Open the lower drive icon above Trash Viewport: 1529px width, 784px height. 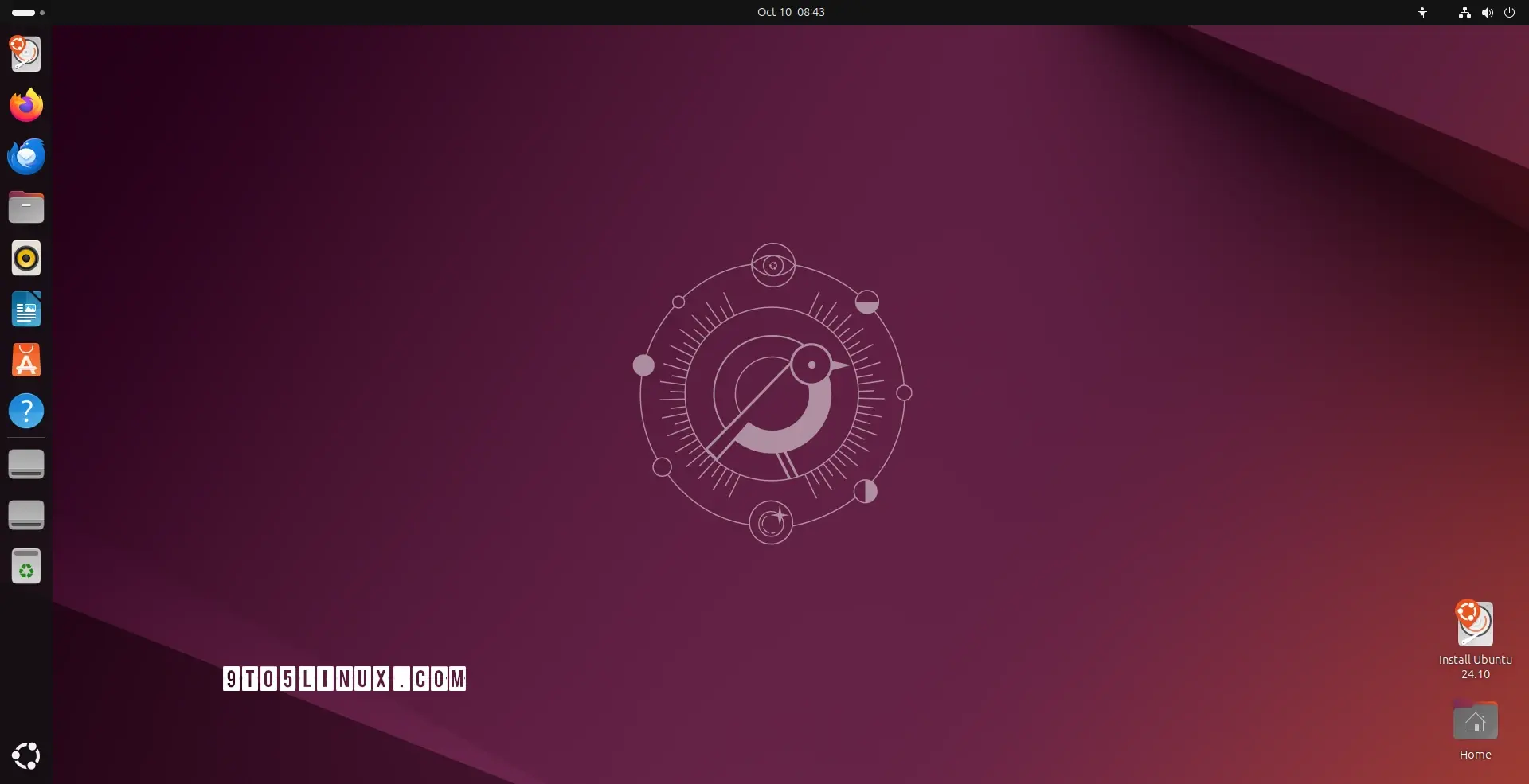coord(25,515)
